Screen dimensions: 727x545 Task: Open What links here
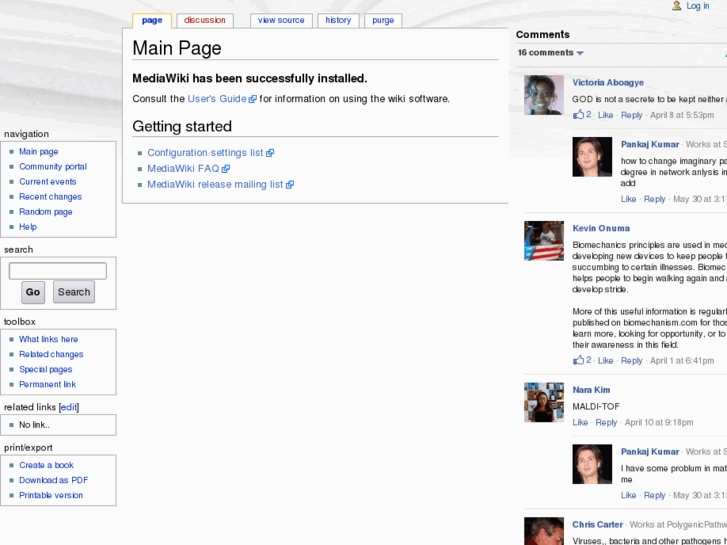48,340
